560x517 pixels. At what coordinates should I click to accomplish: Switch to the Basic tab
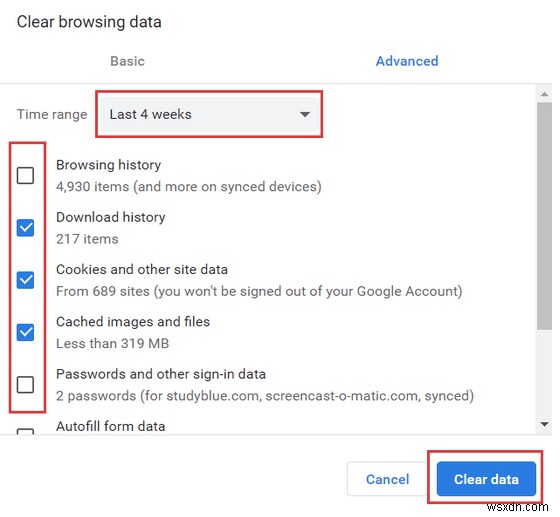128,61
